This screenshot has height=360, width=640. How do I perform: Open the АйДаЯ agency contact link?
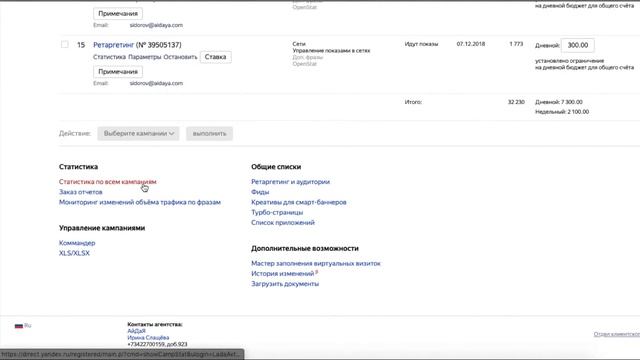coord(136,331)
